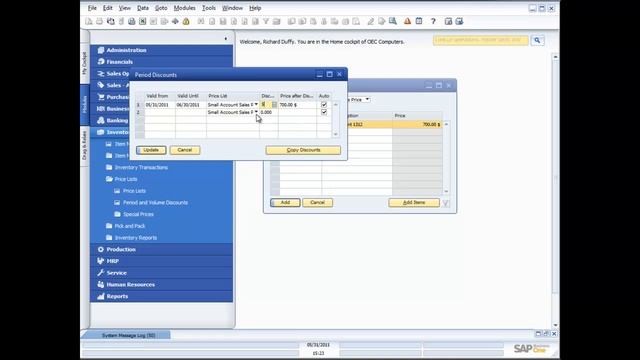640x360 pixels.
Task: Click the Print Preview toolbar icon
Action: (89, 21)
